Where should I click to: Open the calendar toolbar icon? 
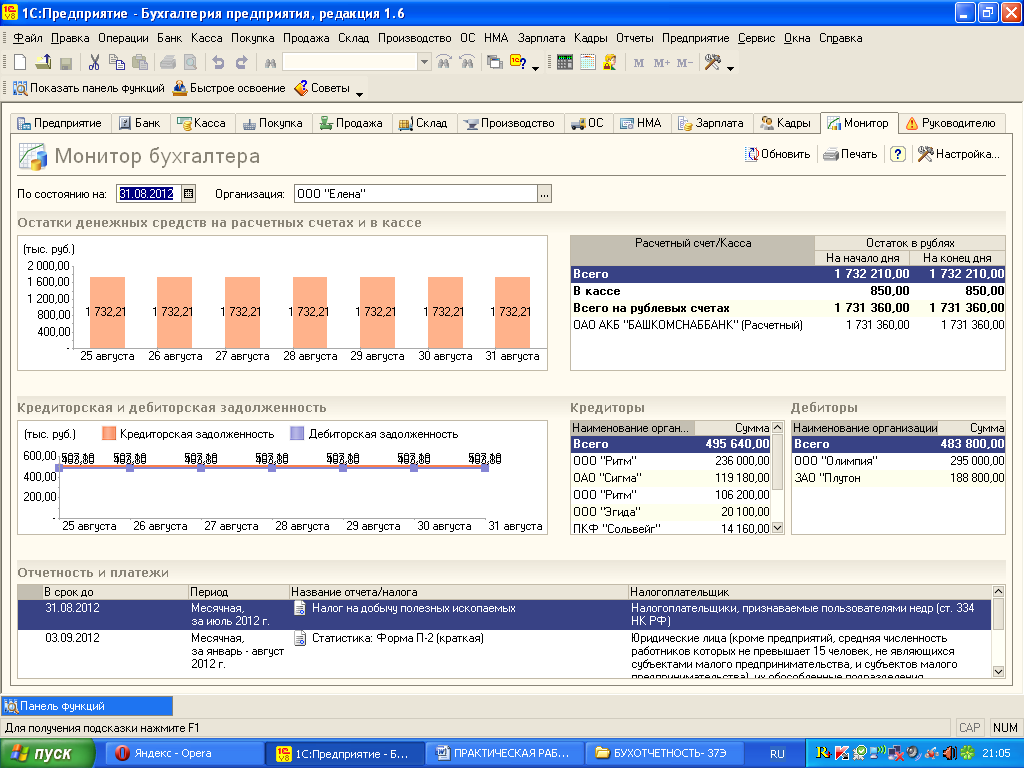588,63
